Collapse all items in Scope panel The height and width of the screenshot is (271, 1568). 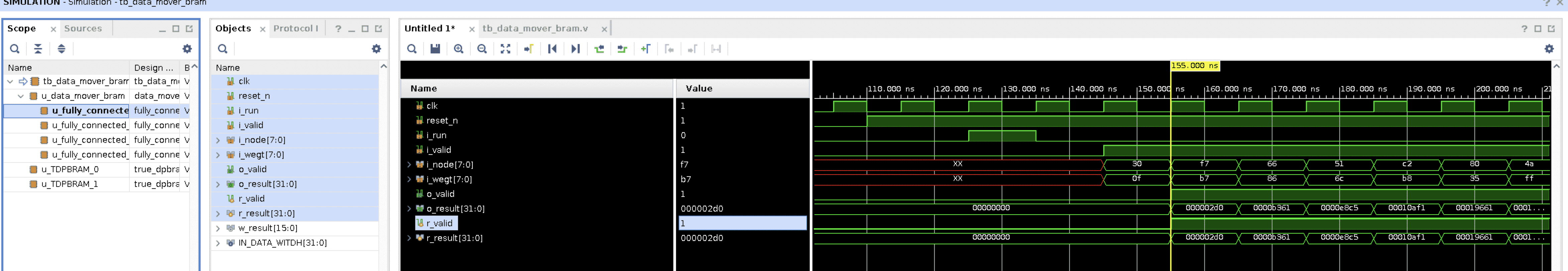[x=38, y=49]
